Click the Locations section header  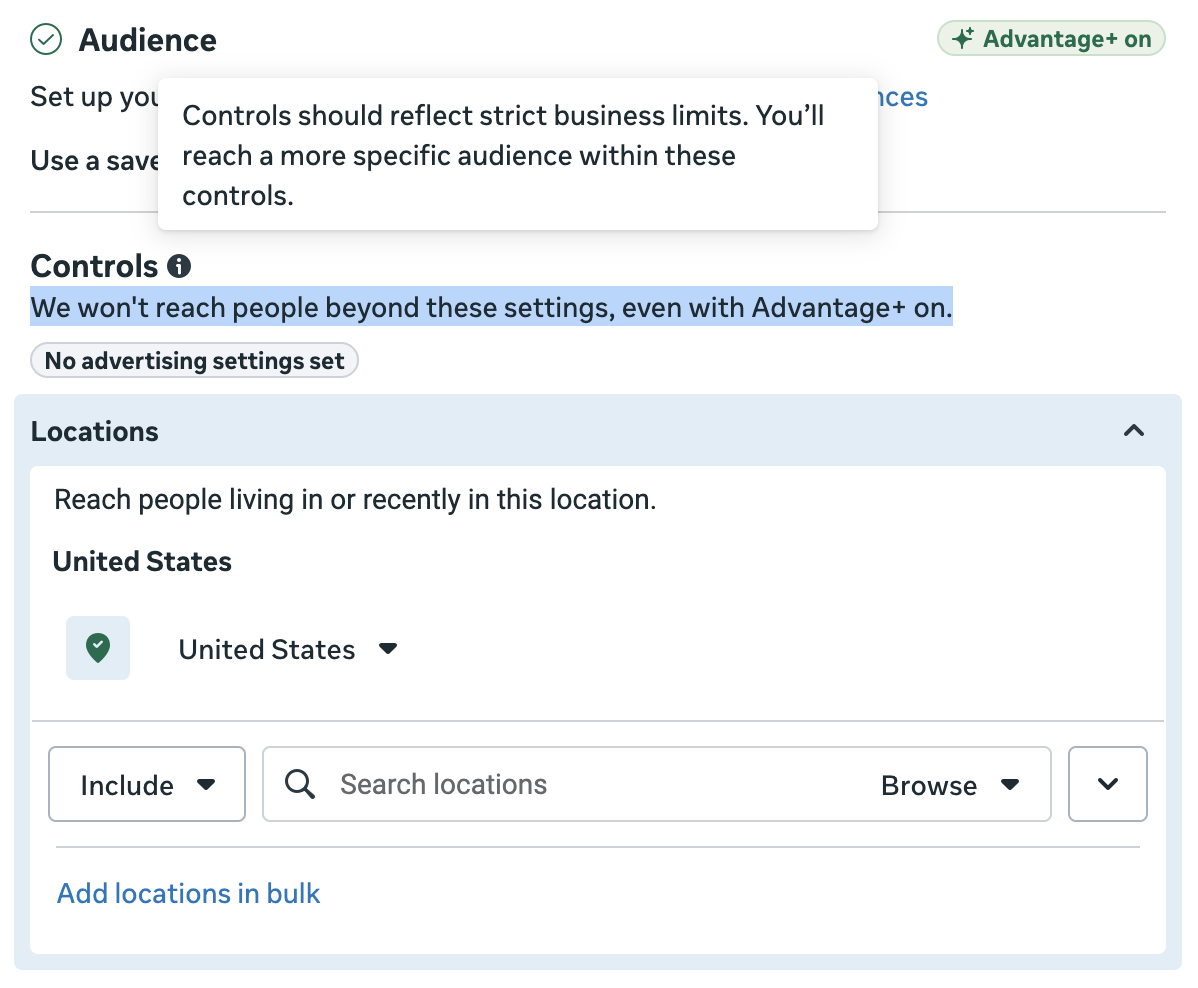click(95, 431)
